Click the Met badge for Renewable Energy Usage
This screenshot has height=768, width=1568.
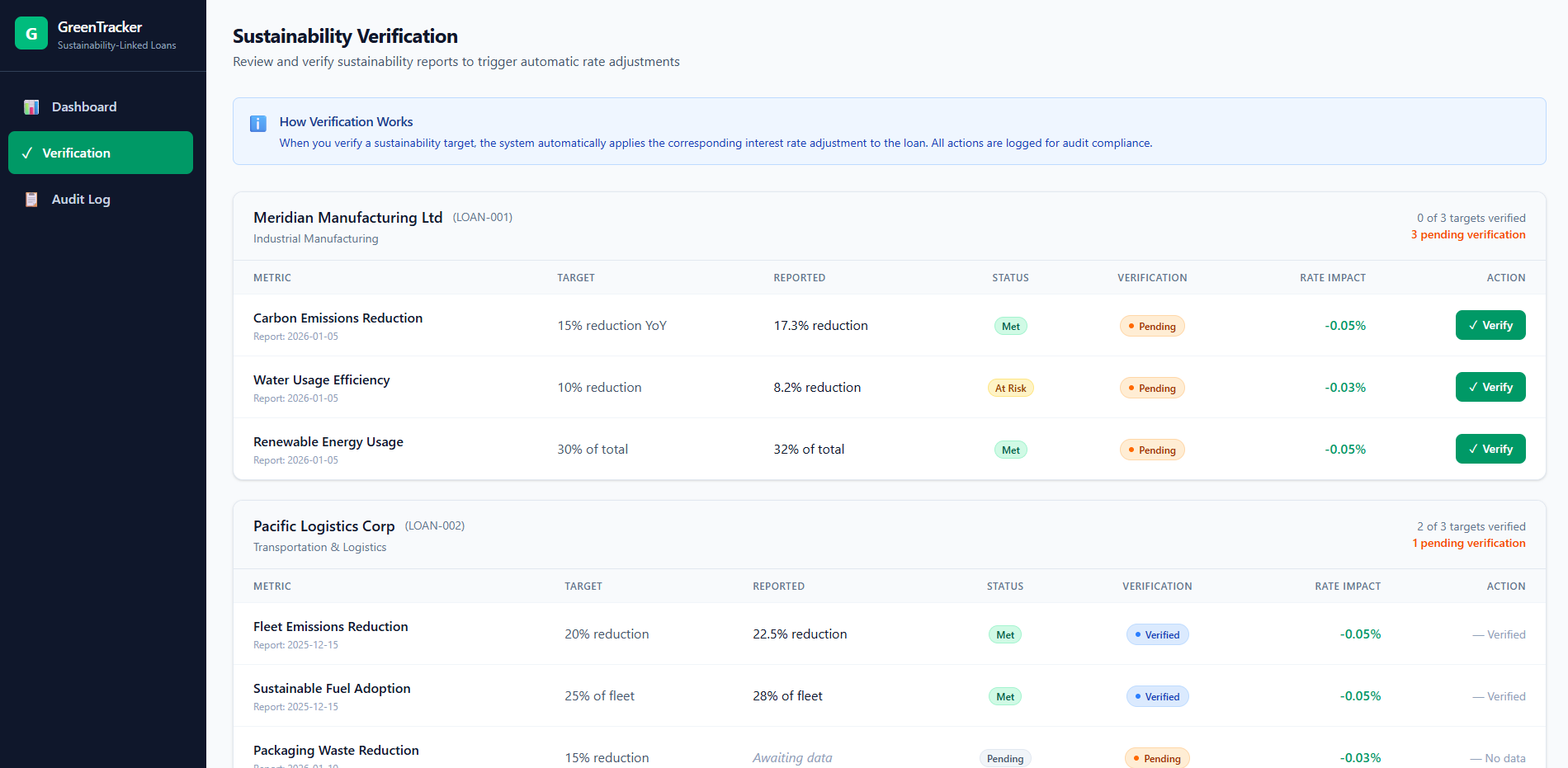(1010, 450)
